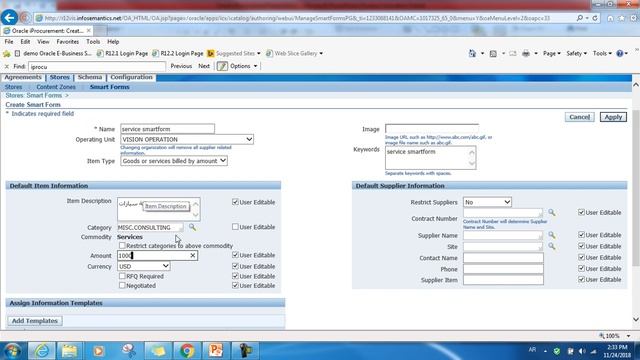This screenshot has height=360, width=640.
Task: Toggle Amount User Editable checkbox
Action: pos(235,255)
